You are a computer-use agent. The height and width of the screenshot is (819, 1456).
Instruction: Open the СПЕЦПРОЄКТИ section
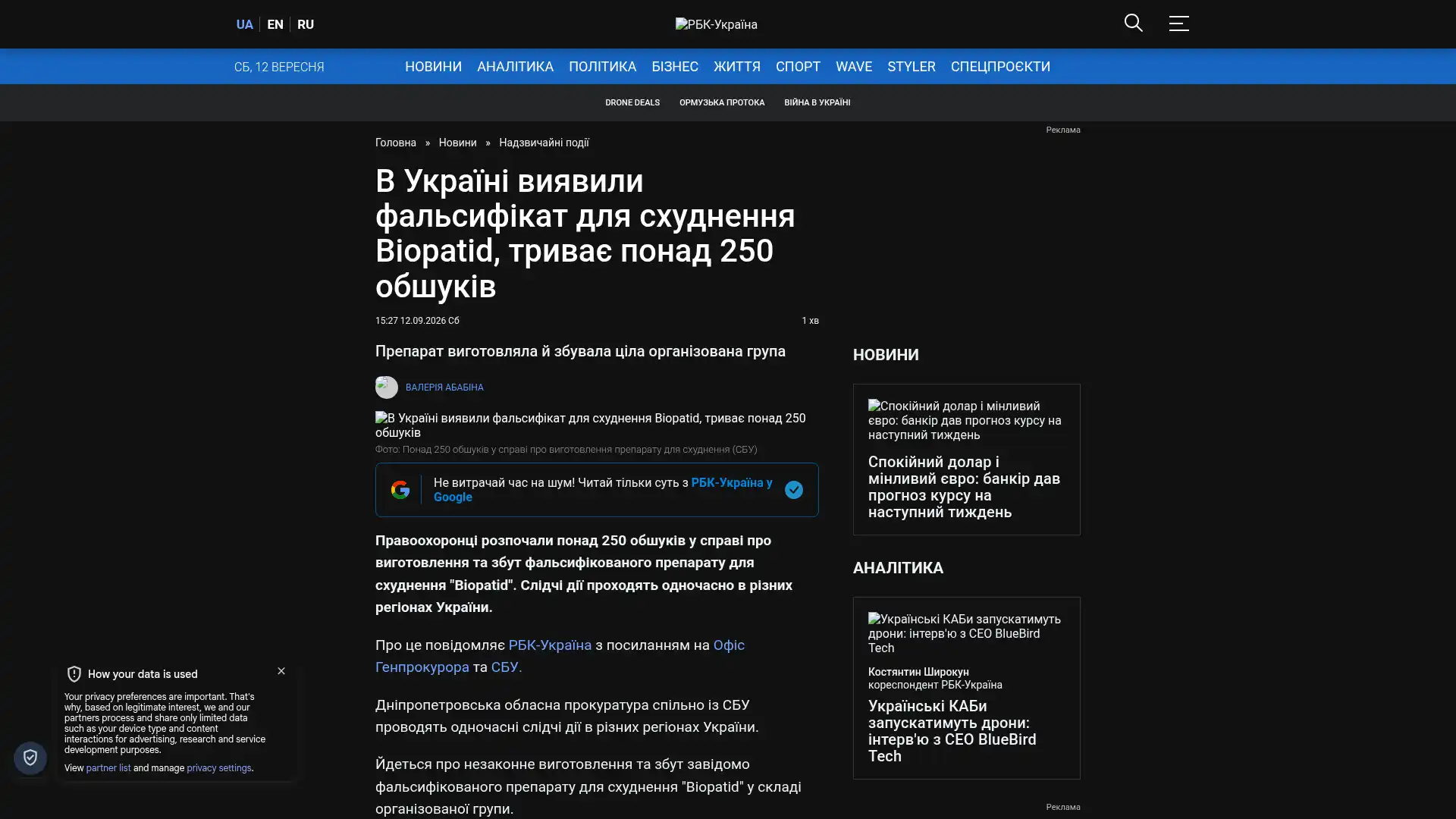1000,67
